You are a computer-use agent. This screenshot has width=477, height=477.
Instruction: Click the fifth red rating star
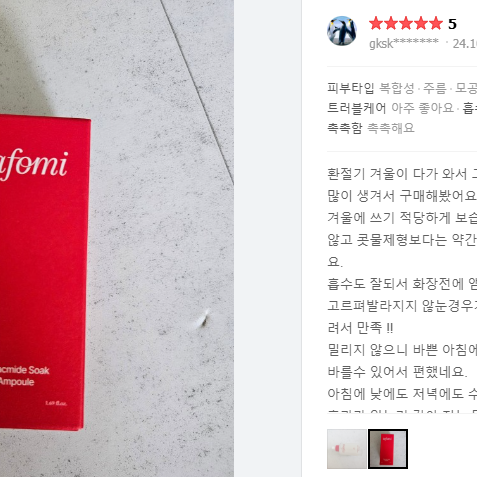coord(436,24)
